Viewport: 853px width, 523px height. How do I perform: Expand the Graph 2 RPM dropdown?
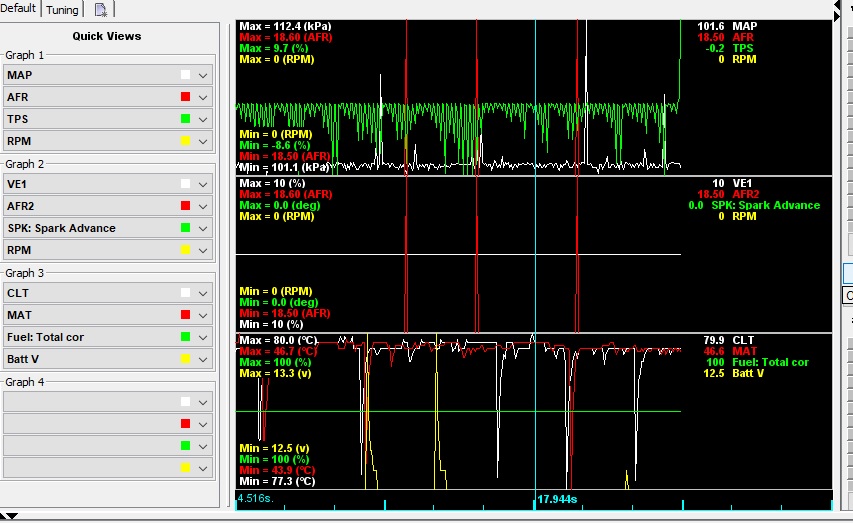203,250
